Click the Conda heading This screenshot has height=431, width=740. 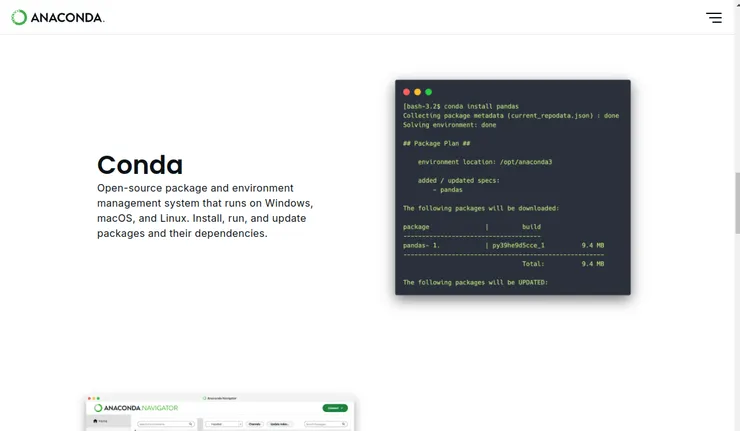(x=140, y=165)
